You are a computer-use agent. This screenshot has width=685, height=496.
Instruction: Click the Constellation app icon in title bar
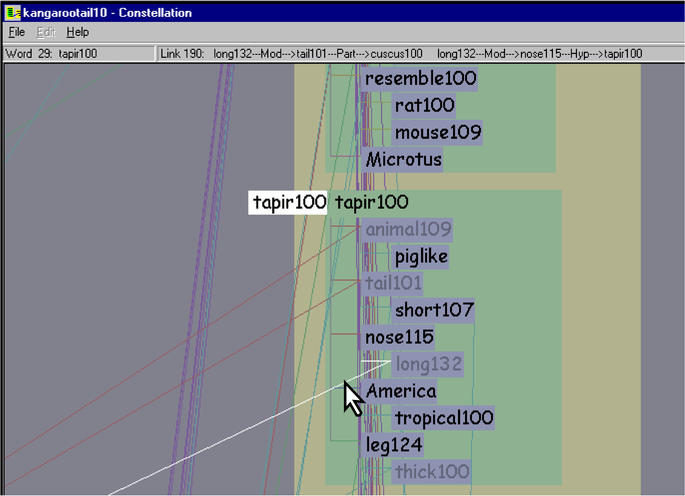click(x=11, y=13)
